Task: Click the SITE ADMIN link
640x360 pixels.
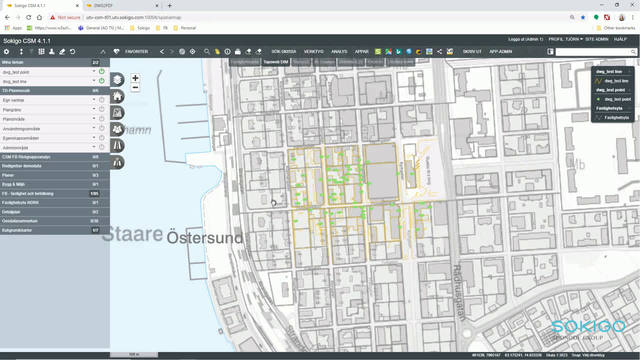Action: [597, 39]
